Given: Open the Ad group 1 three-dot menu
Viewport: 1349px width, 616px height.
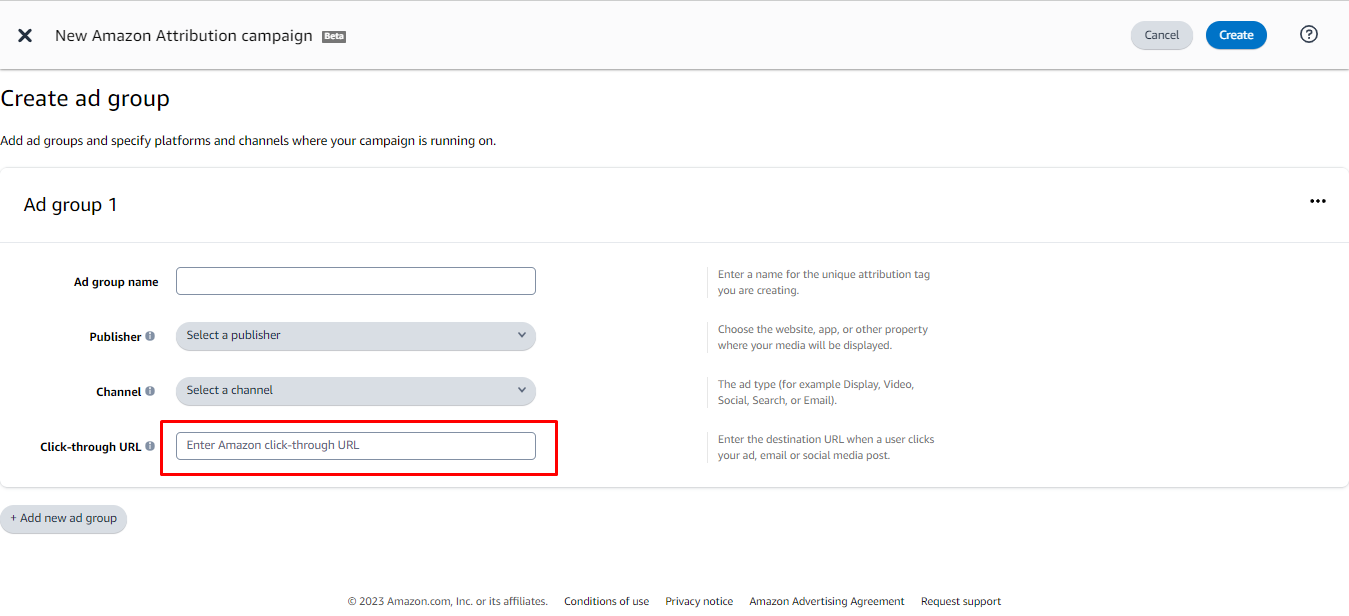Looking at the screenshot, I should [x=1318, y=201].
